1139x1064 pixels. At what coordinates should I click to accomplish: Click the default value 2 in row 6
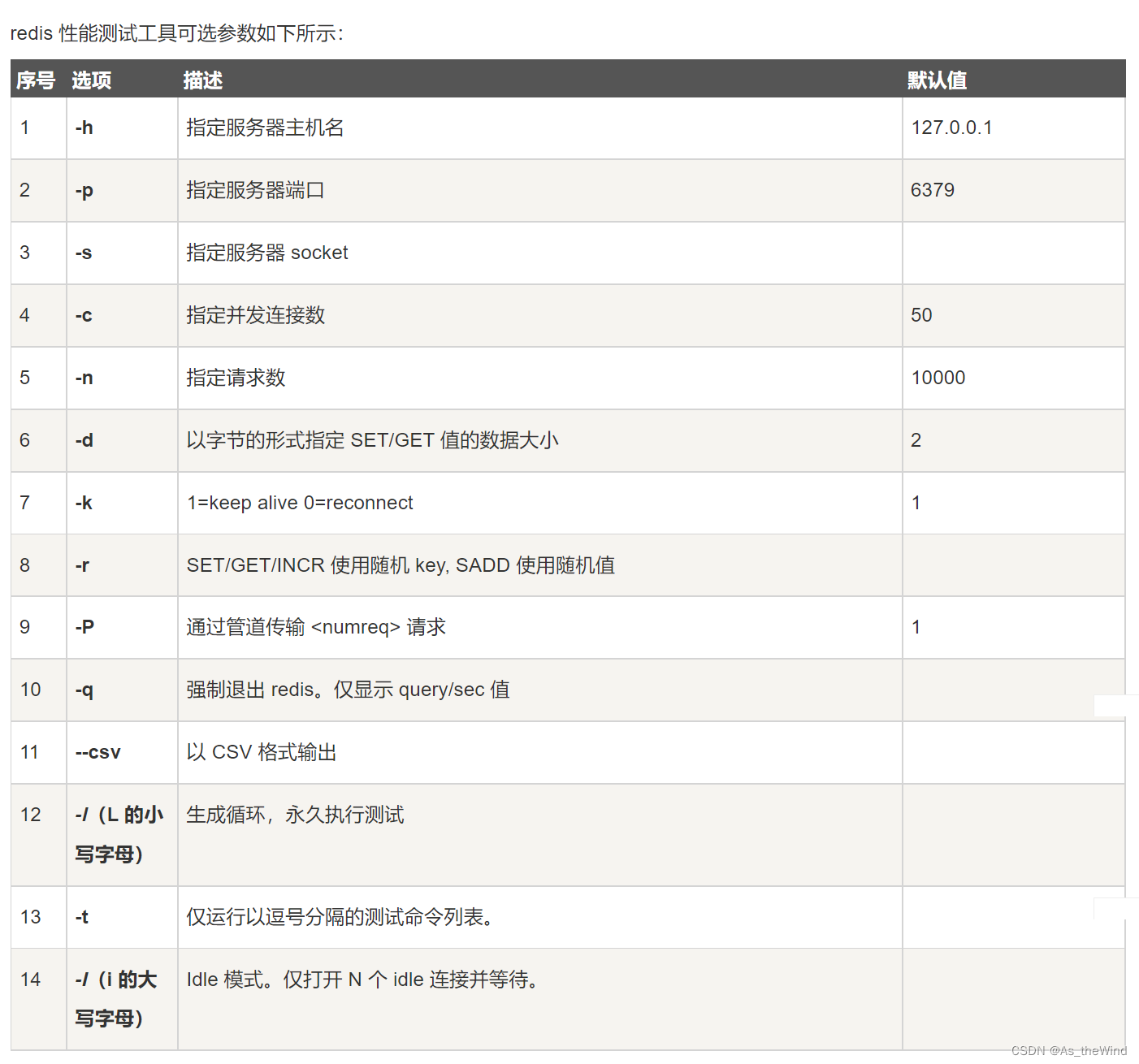click(x=916, y=440)
